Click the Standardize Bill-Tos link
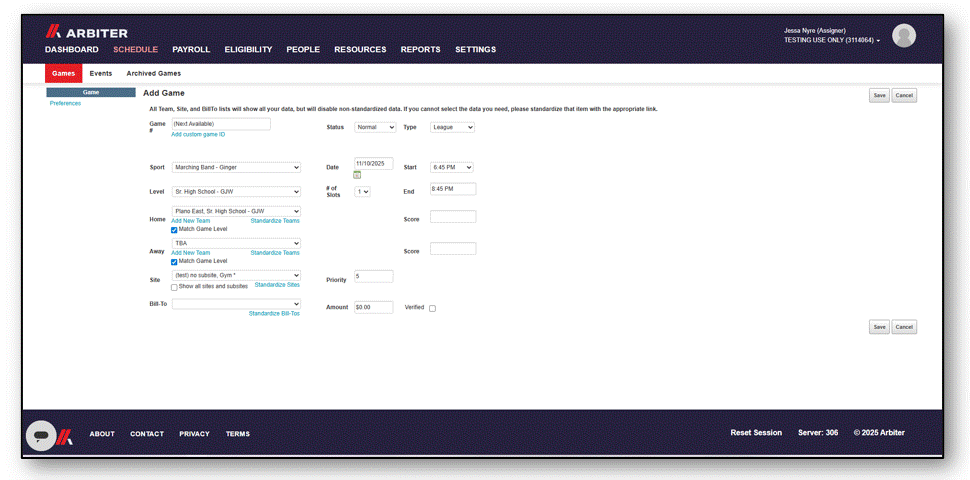 274,314
